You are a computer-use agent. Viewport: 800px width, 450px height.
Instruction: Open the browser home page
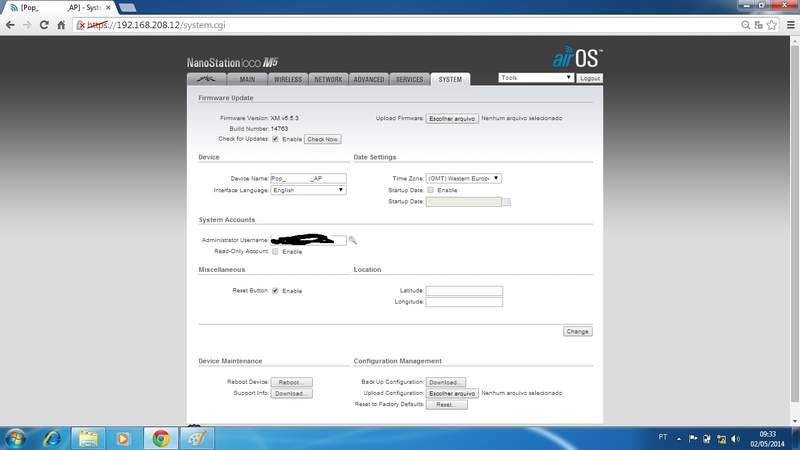61,24
